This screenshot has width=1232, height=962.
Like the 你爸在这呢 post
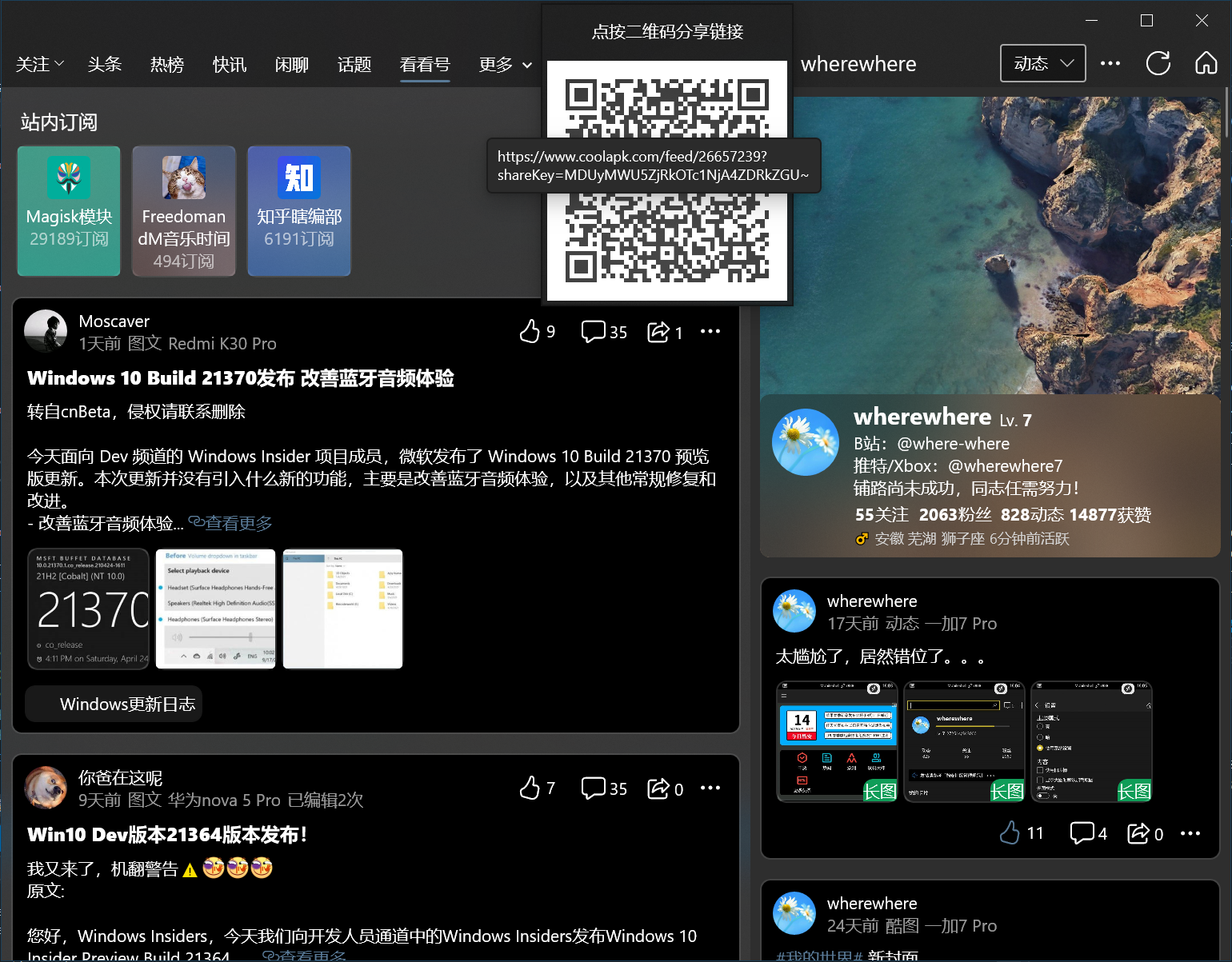click(x=537, y=788)
